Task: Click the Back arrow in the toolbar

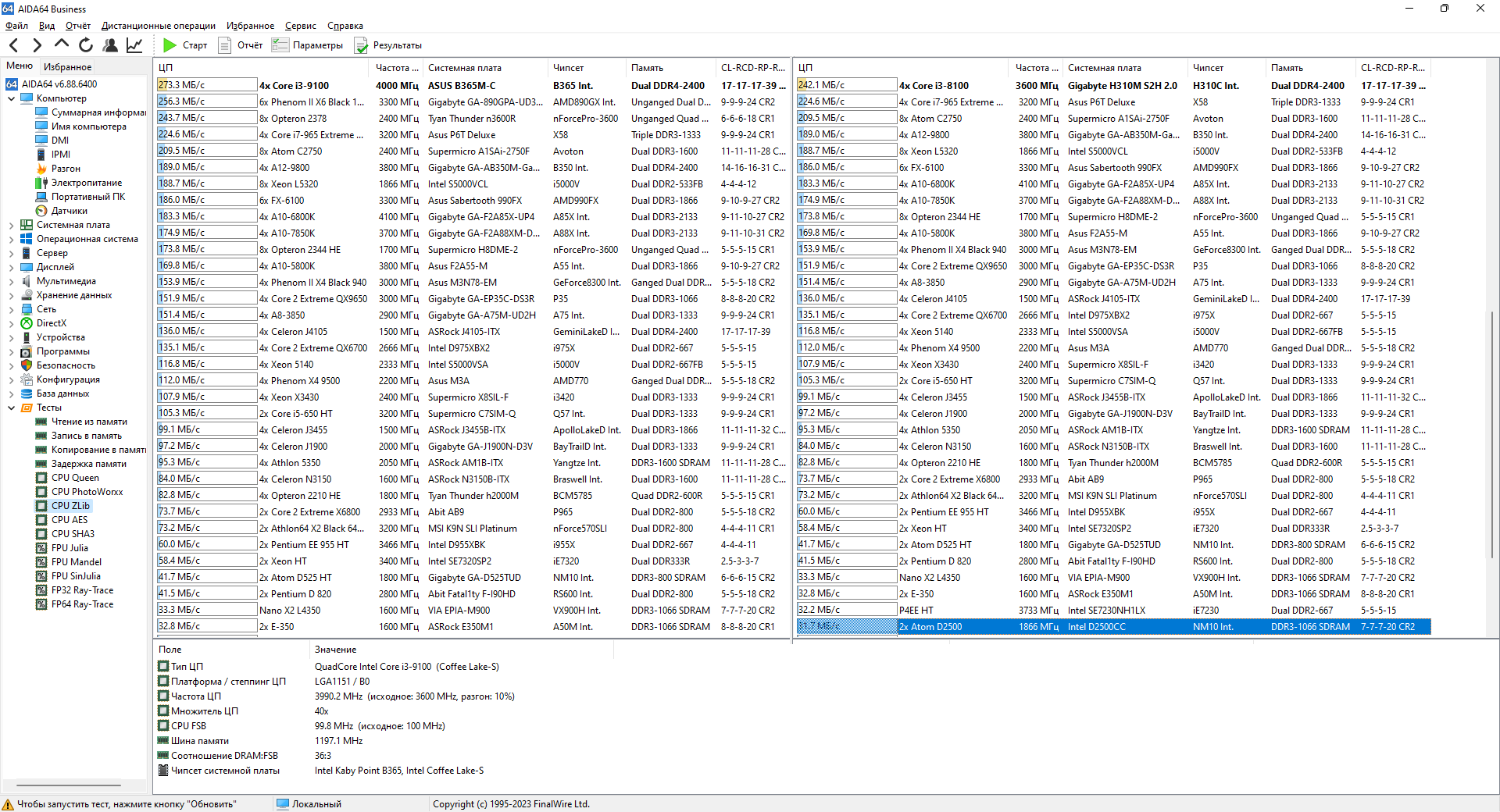Action: point(13,45)
